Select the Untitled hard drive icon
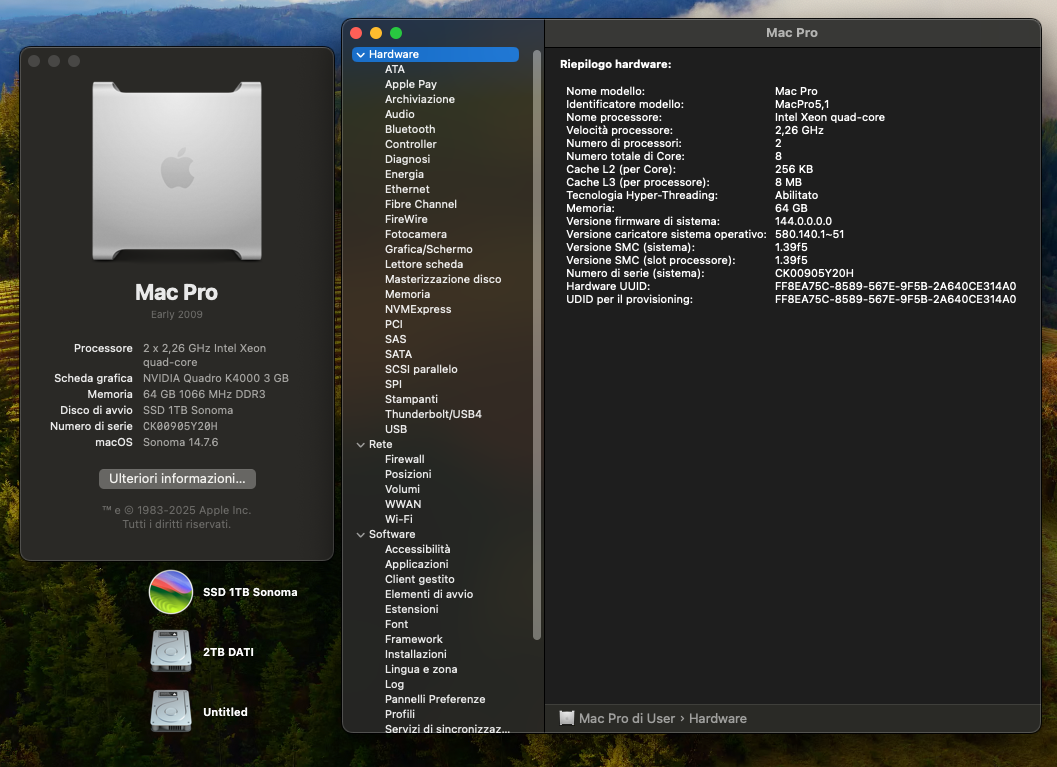 pos(171,711)
